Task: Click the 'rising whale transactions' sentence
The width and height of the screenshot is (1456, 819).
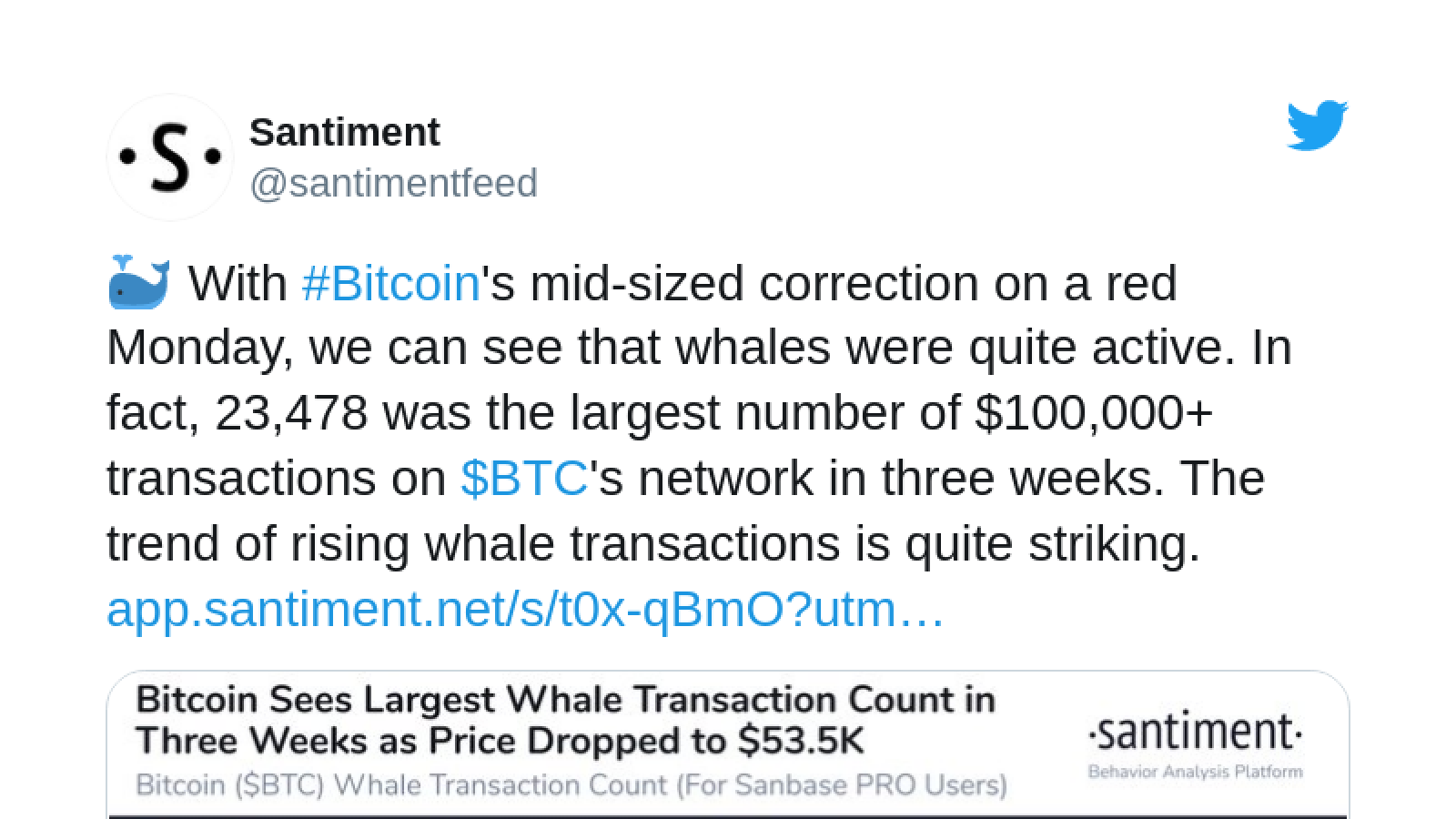Action: click(x=565, y=543)
